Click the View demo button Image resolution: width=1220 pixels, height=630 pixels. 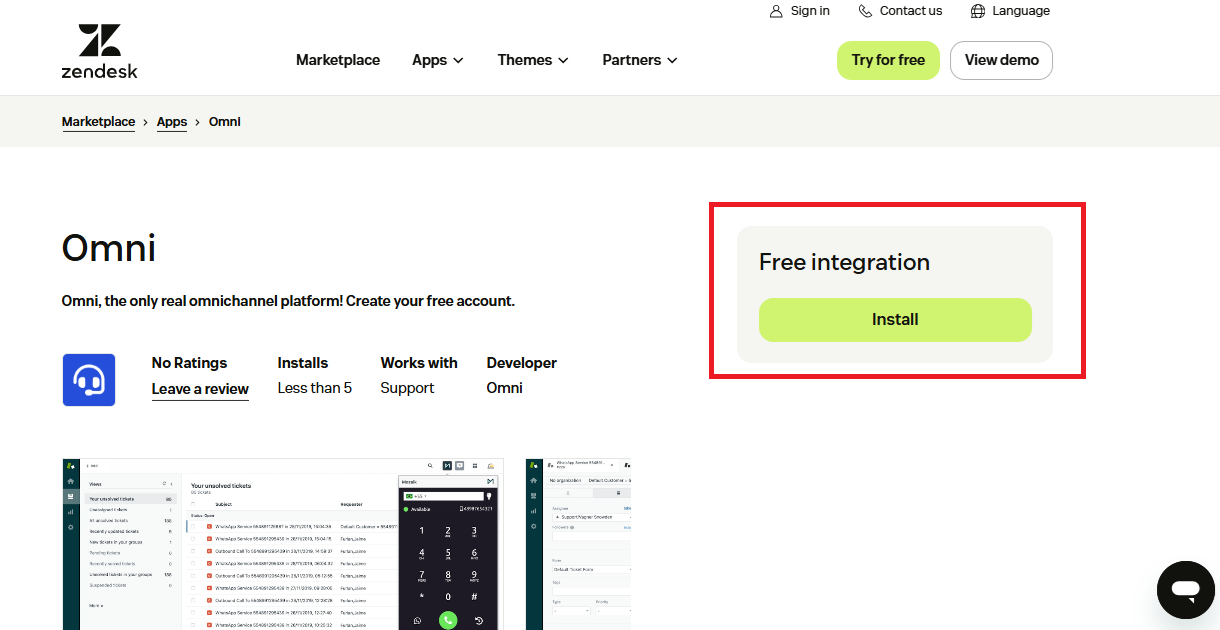point(1001,60)
